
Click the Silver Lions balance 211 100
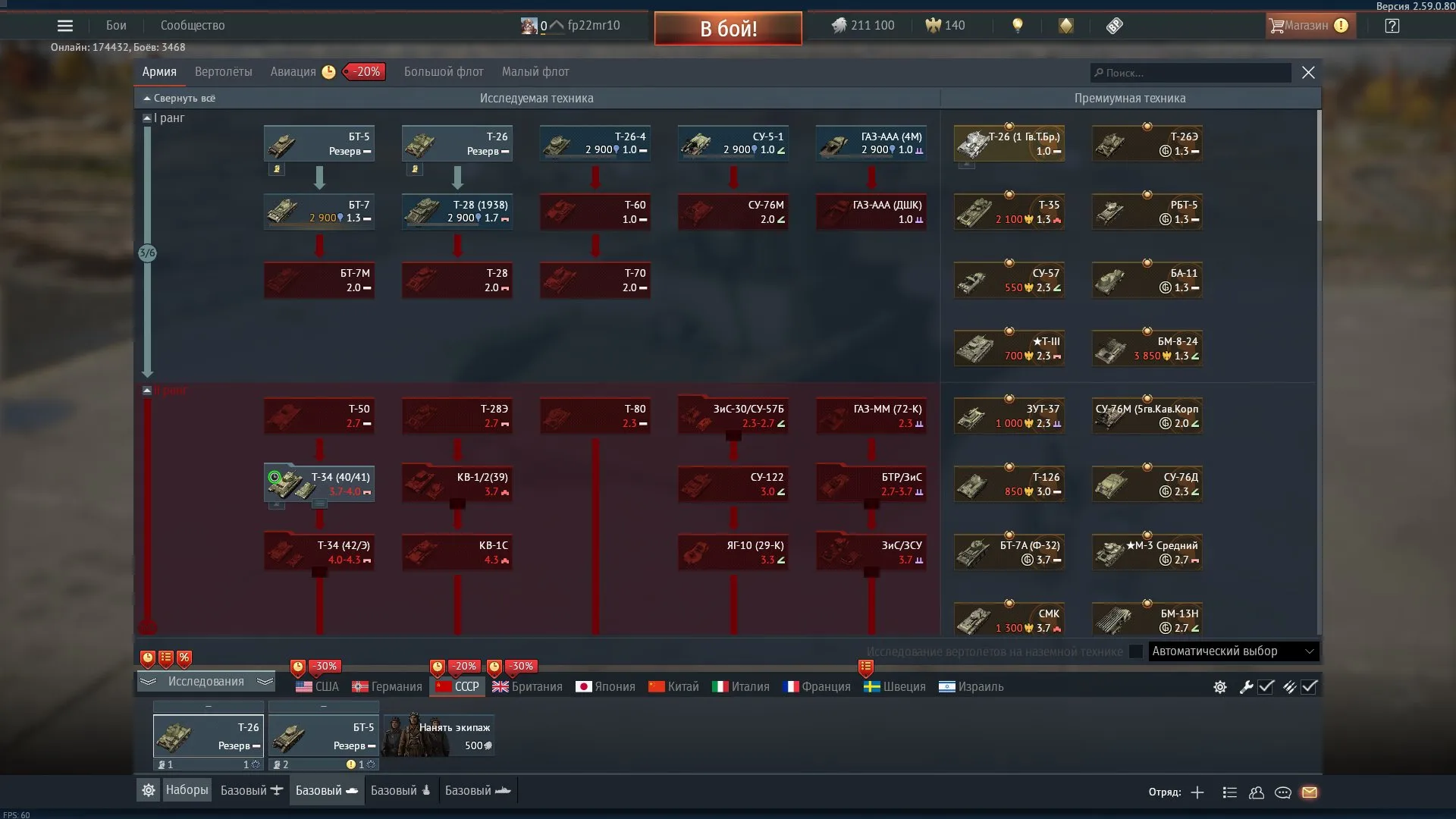863,26
